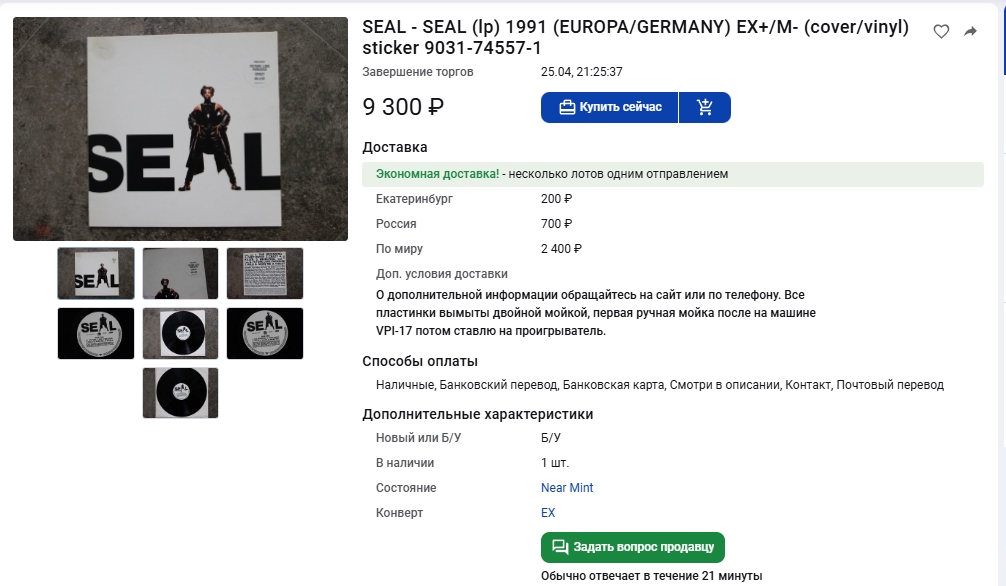Click the share arrow icon
The height and width of the screenshot is (586, 1006).
tap(970, 32)
